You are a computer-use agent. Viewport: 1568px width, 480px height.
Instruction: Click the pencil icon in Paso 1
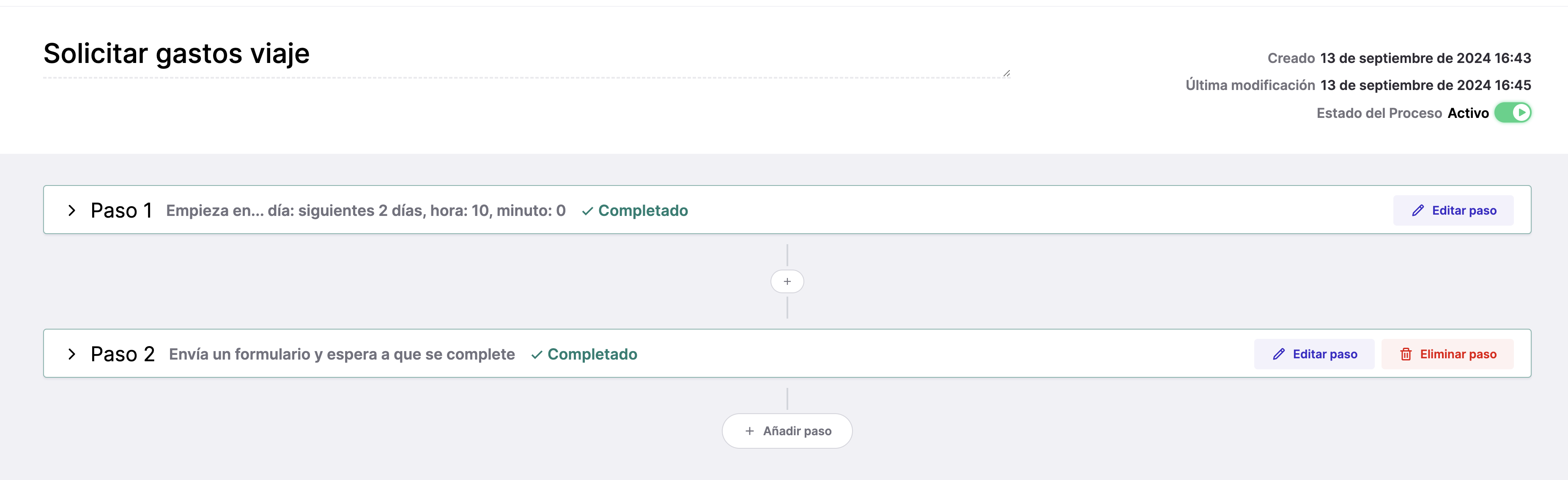click(1417, 210)
